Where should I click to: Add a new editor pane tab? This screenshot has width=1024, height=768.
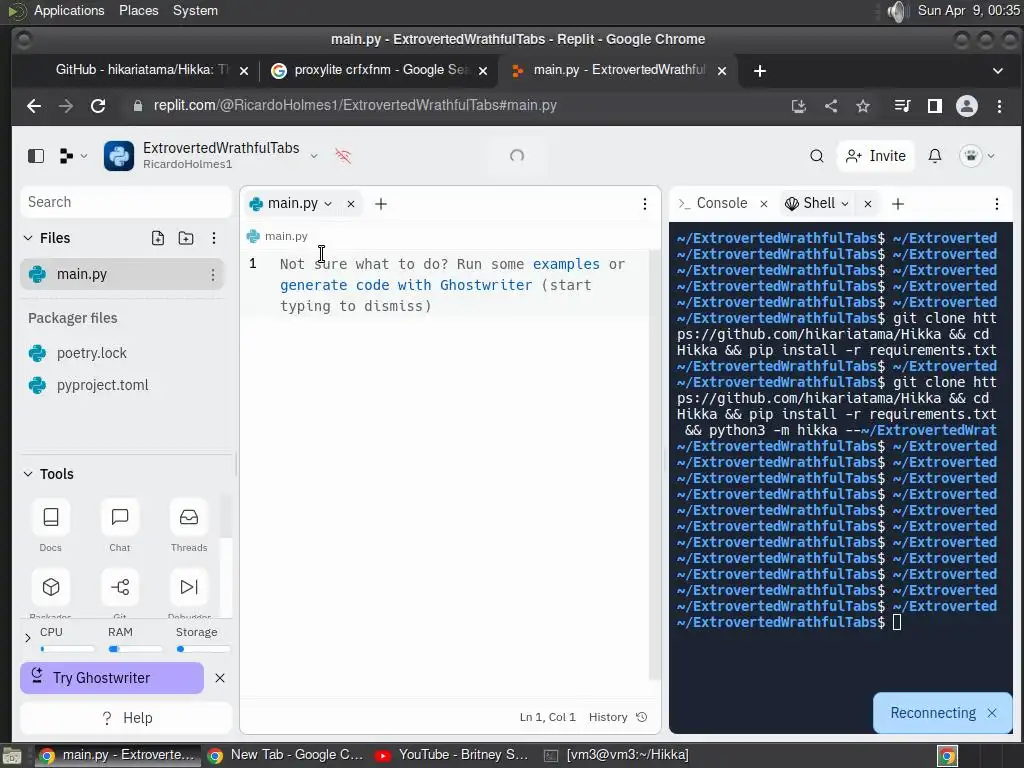click(x=381, y=204)
